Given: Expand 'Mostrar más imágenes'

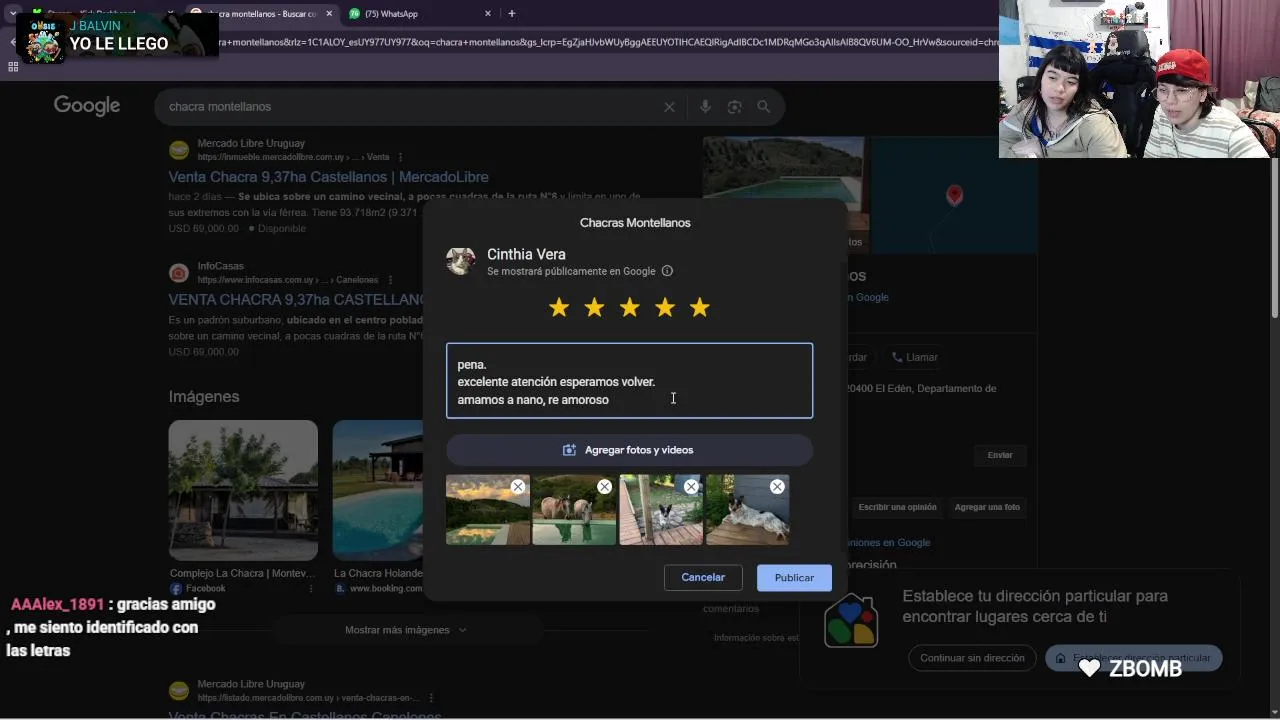Looking at the screenshot, I should click(406, 630).
